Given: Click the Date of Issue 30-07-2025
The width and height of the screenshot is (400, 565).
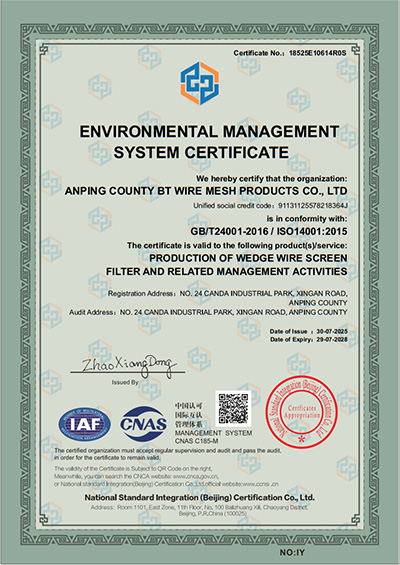Looking at the screenshot, I should (x=308, y=332).
